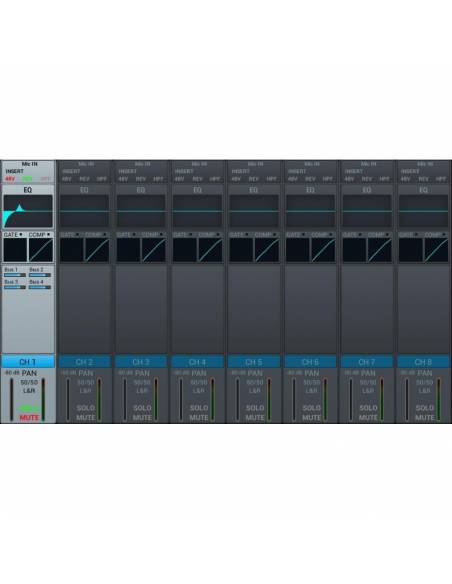Screen dimensions: 452x584
Task: Open the CH 1 compressor curve graph
Action: (x=41, y=250)
